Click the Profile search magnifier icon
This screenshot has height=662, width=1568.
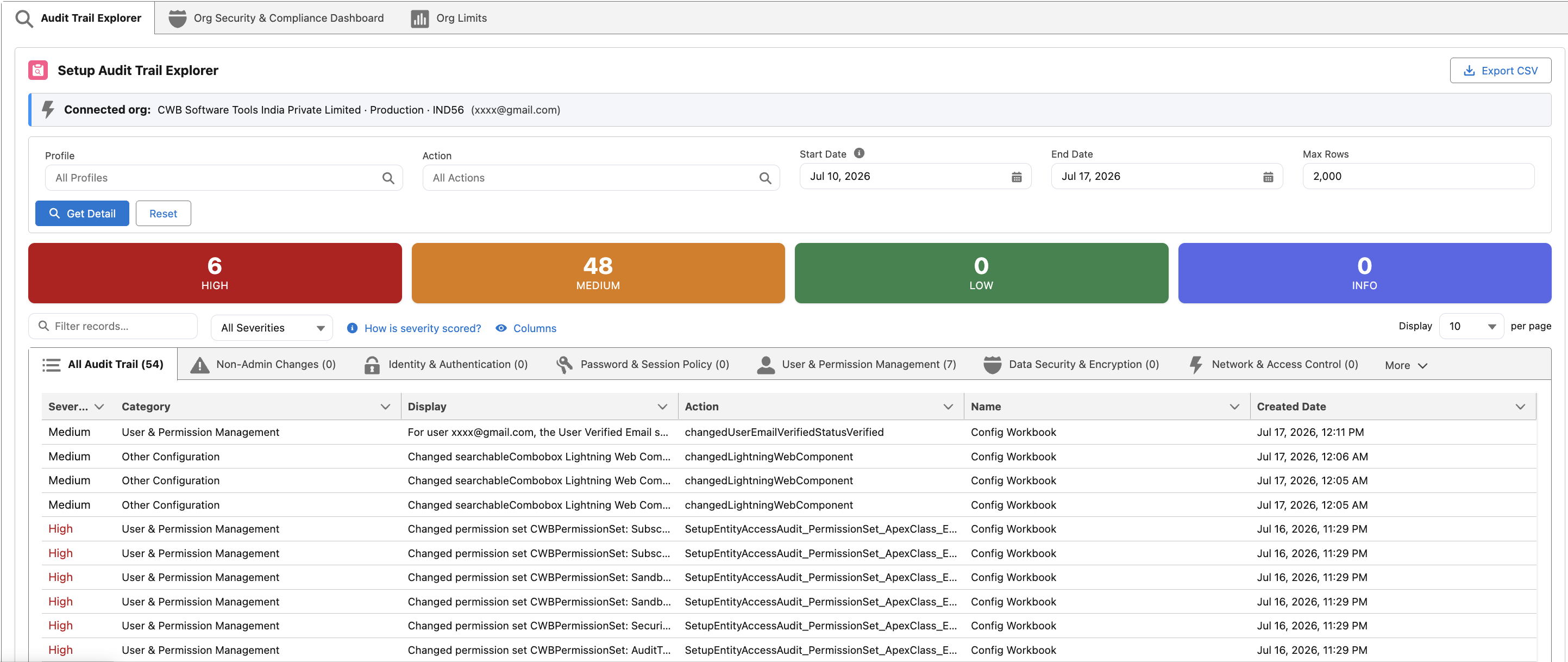[388, 178]
